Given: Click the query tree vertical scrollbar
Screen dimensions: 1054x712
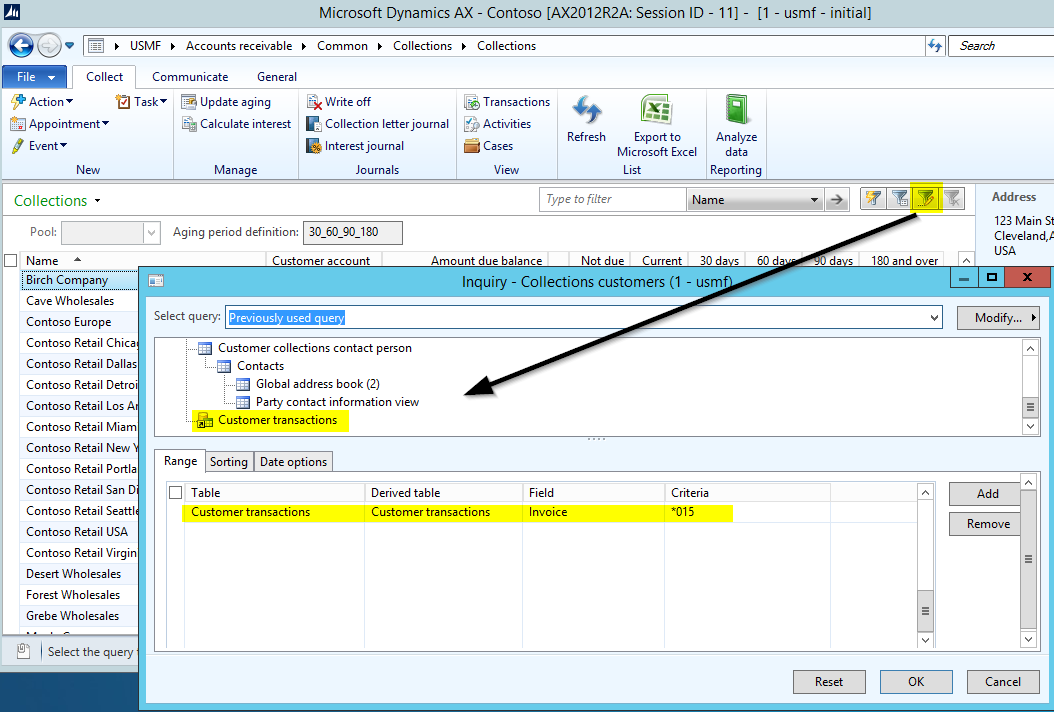Looking at the screenshot, I should click(1030, 388).
